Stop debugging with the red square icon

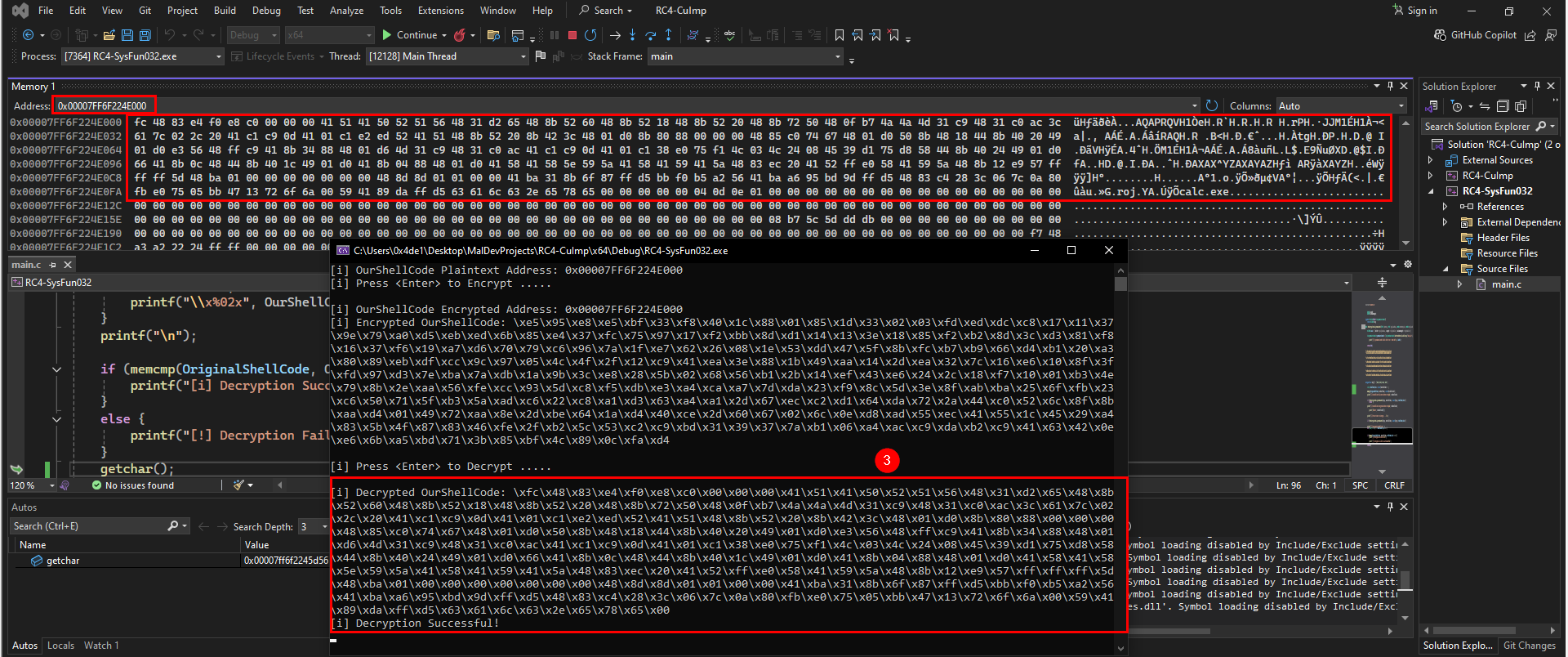(x=572, y=35)
